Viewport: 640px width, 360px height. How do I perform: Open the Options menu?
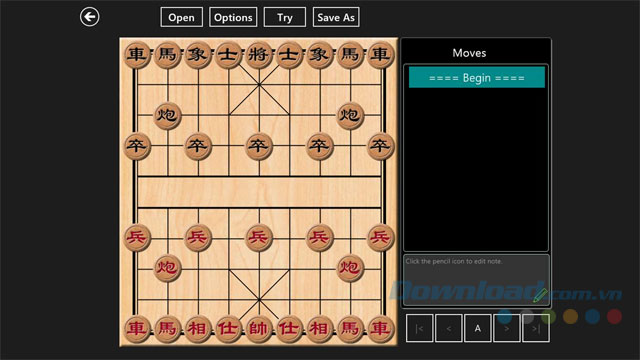point(233,17)
